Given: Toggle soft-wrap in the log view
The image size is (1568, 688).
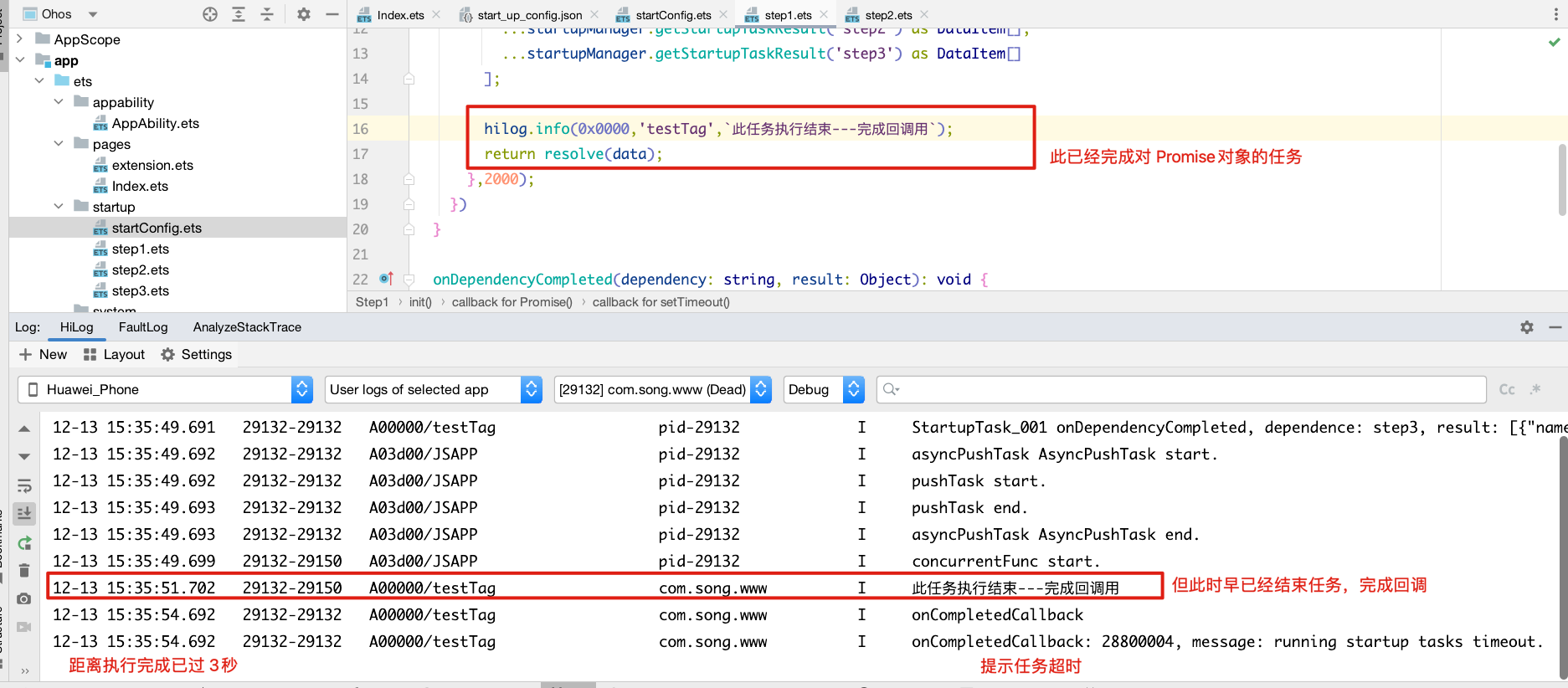Looking at the screenshot, I should point(24,486).
